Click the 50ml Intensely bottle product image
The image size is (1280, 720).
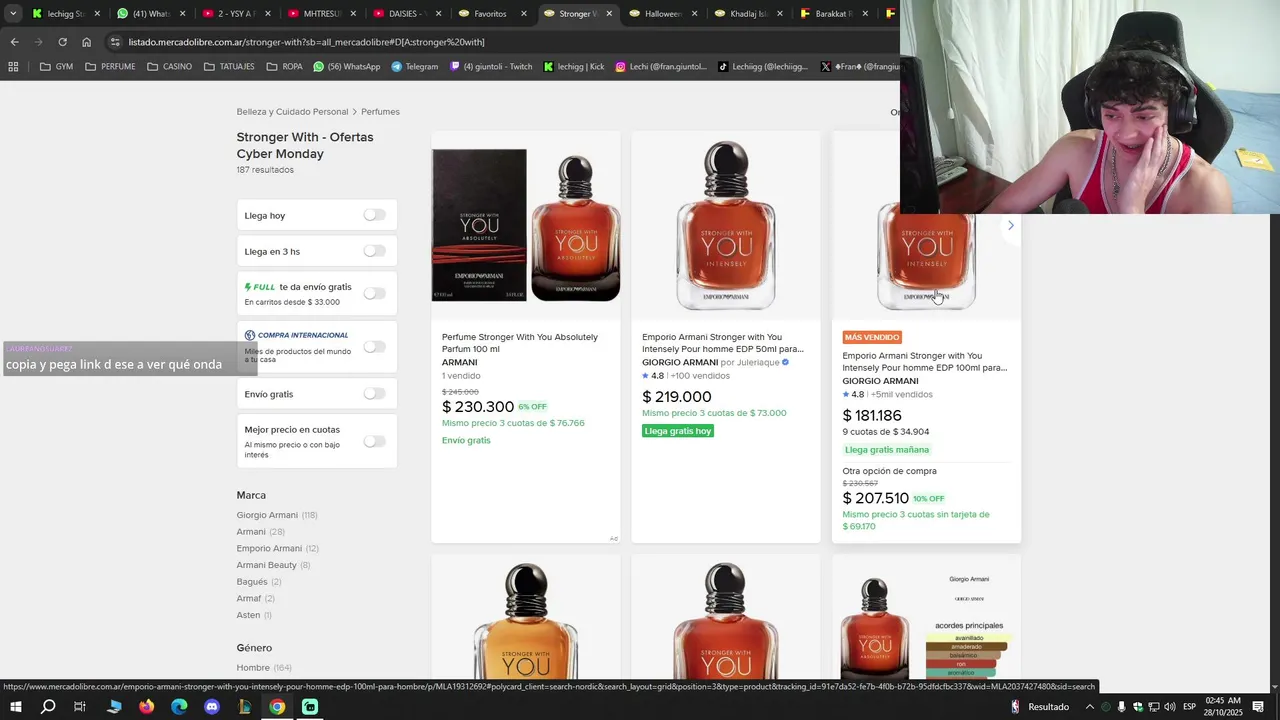click(726, 225)
